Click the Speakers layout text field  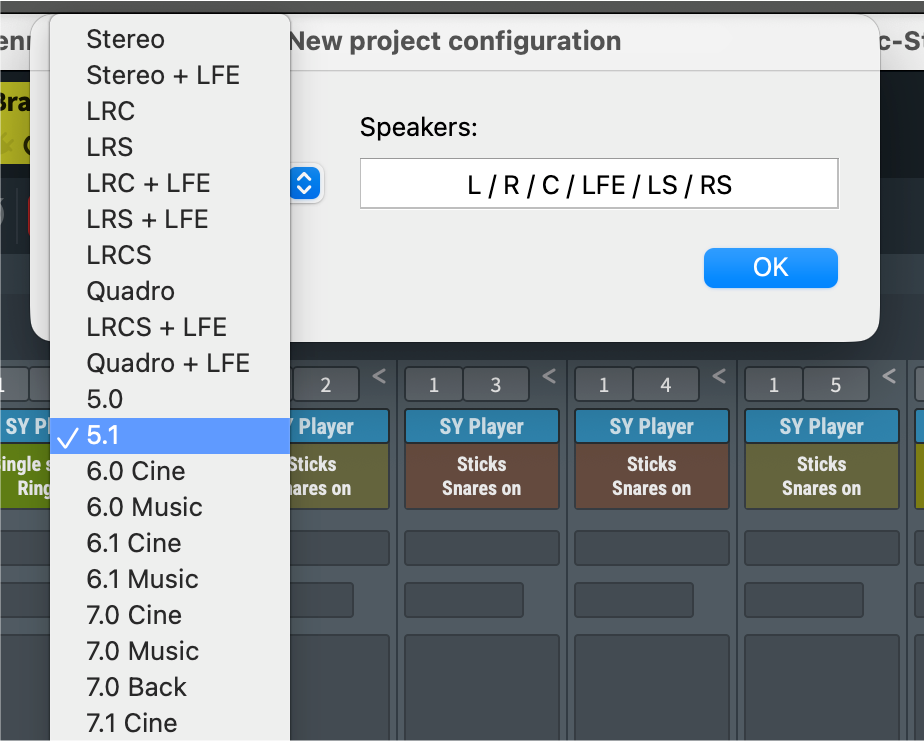(599, 184)
